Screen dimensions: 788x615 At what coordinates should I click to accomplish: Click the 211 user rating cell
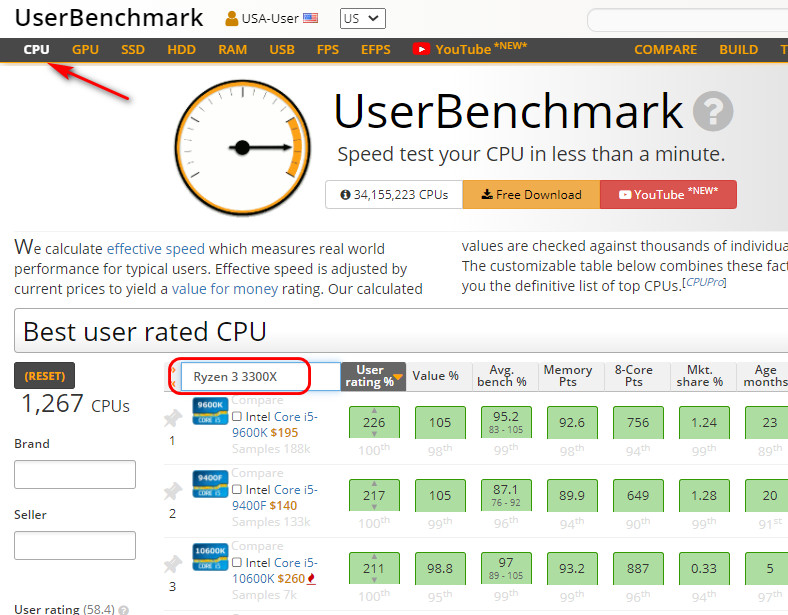374,568
